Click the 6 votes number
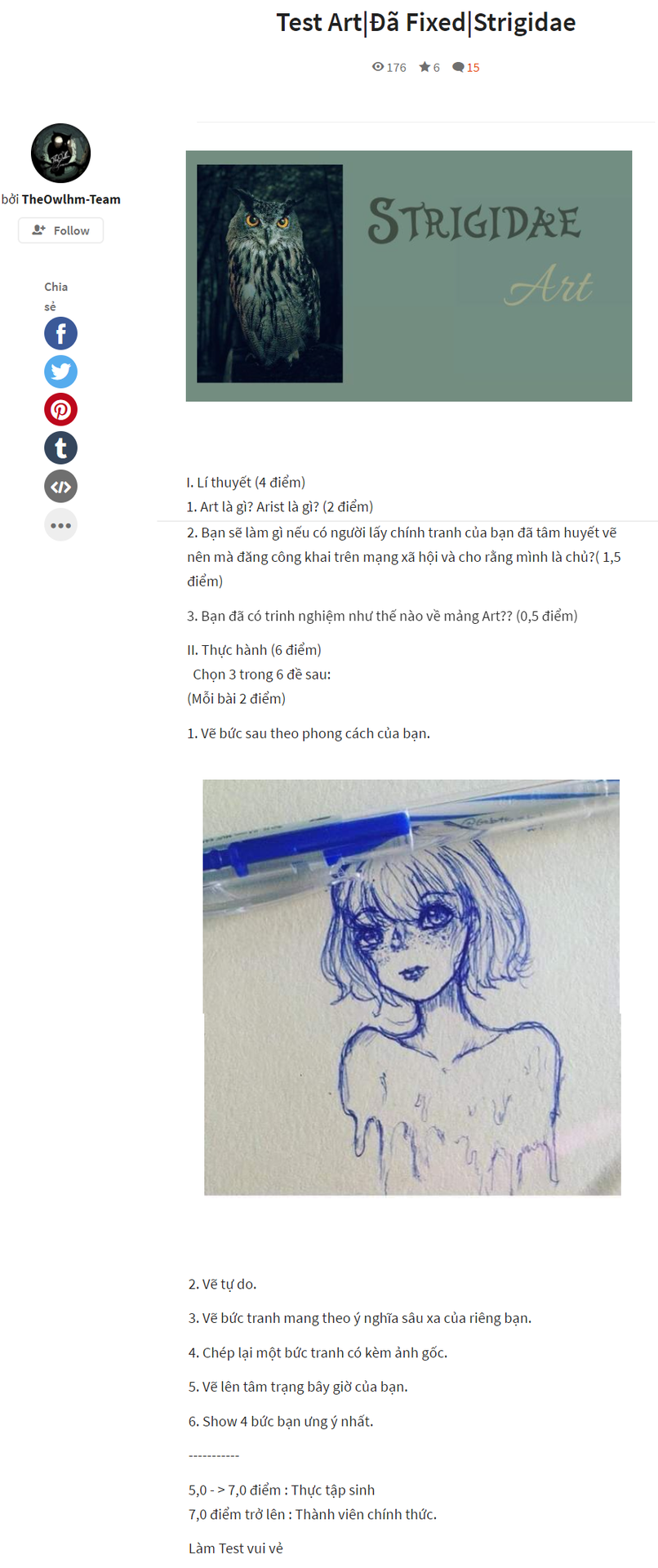Screen dimensions: 658x1568 click(437, 68)
